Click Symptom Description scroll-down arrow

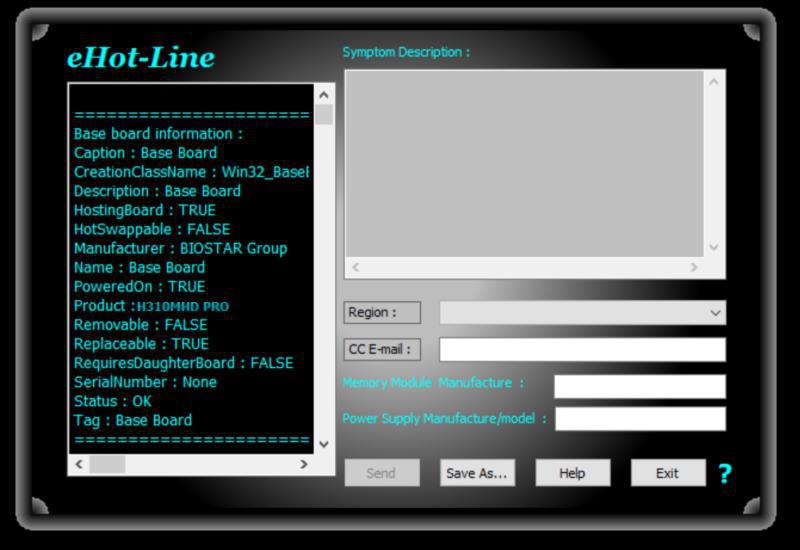tap(714, 247)
